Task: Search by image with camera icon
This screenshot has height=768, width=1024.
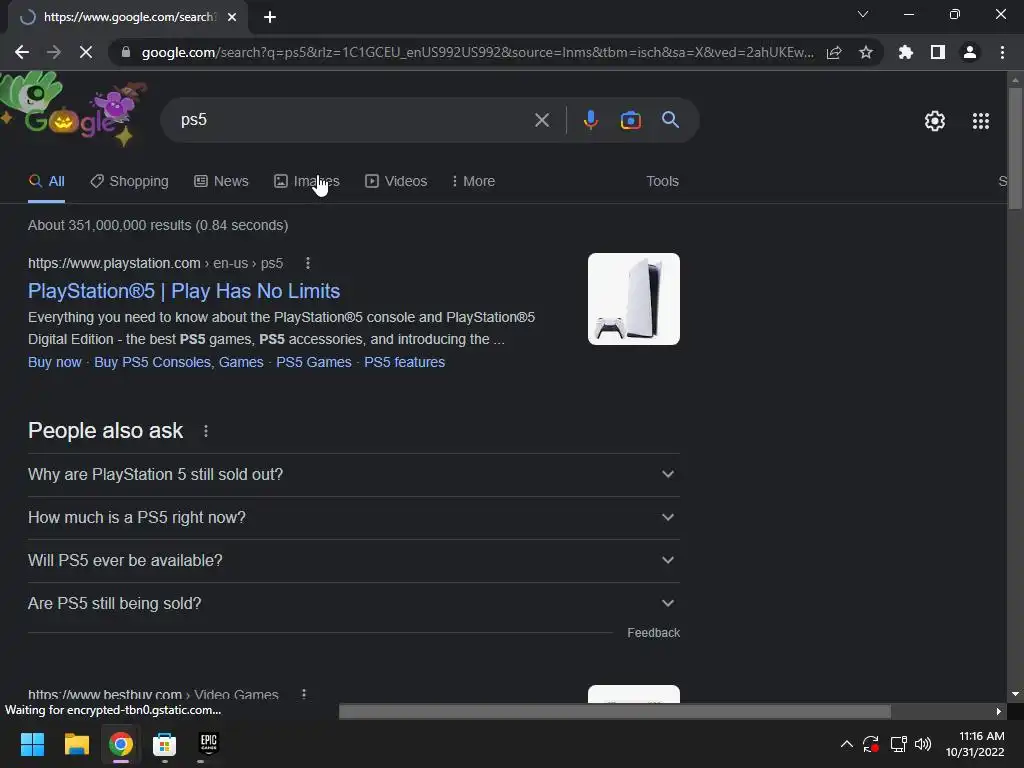Action: pyautogui.click(x=630, y=120)
